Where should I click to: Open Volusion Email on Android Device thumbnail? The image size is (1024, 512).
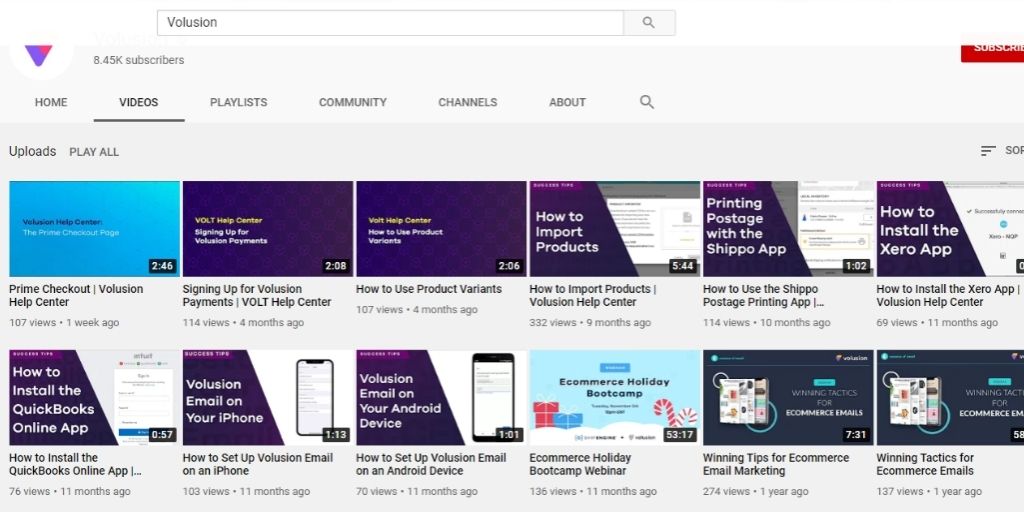coord(441,398)
